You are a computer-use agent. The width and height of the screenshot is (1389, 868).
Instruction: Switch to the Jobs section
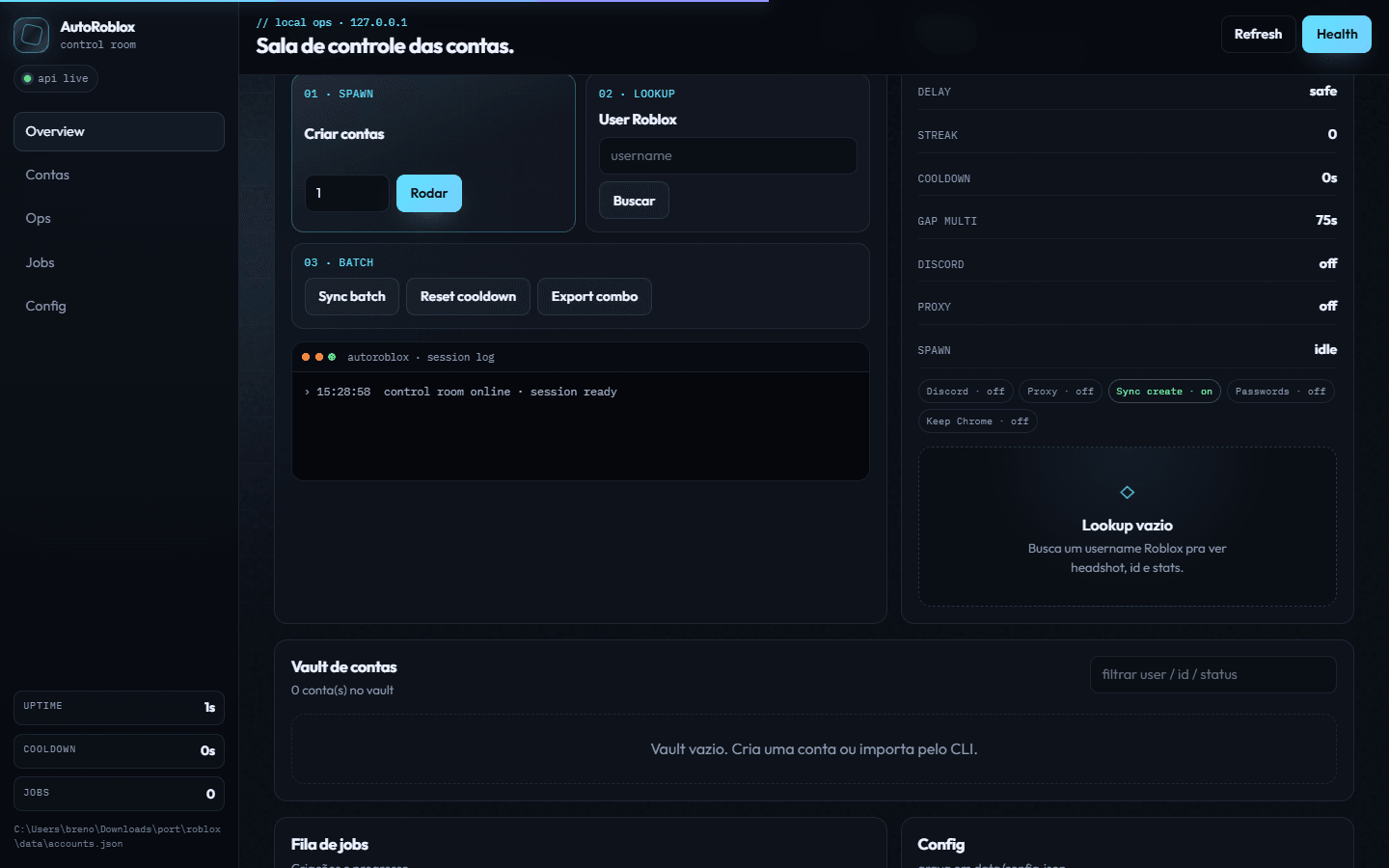coord(119,262)
